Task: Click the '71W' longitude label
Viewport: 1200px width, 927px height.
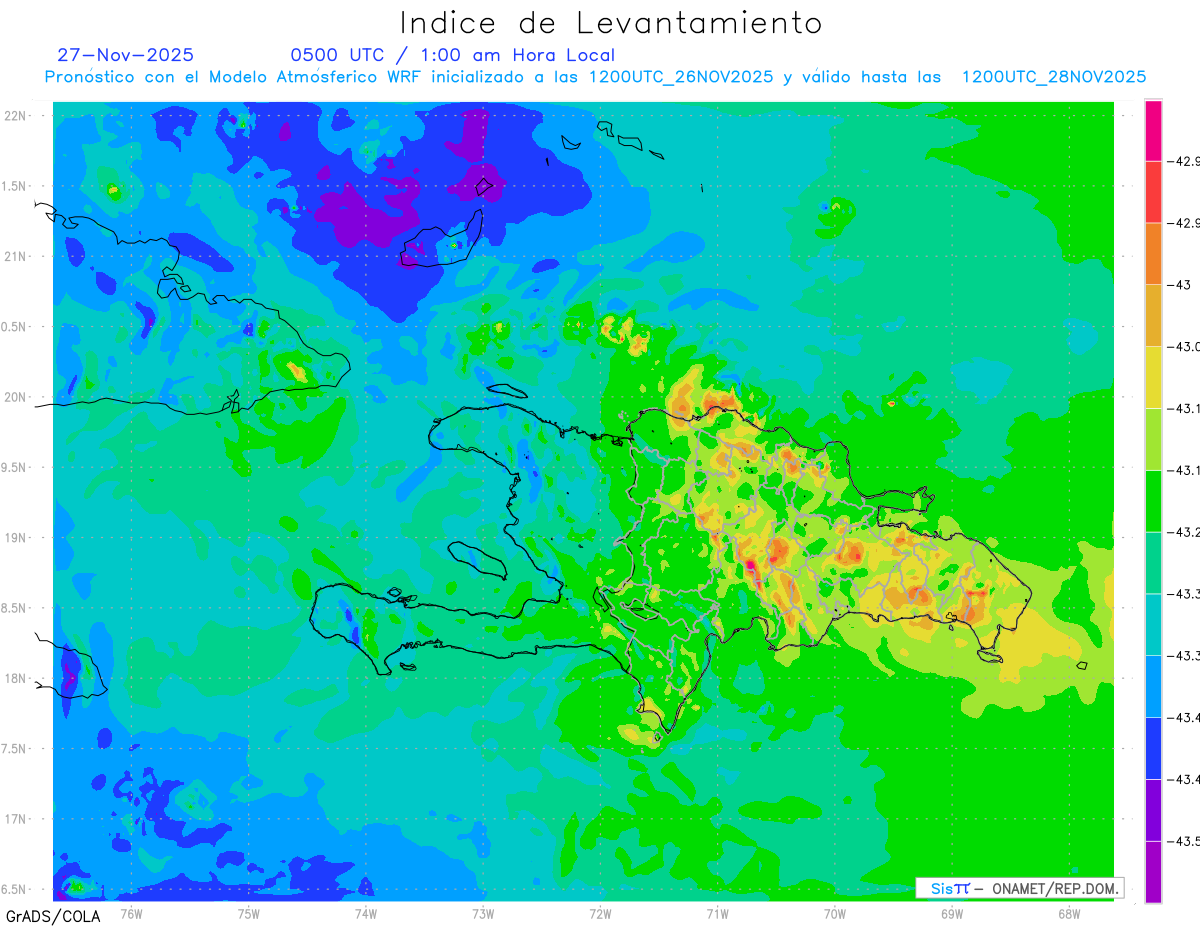Action: pyautogui.click(x=717, y=913)
